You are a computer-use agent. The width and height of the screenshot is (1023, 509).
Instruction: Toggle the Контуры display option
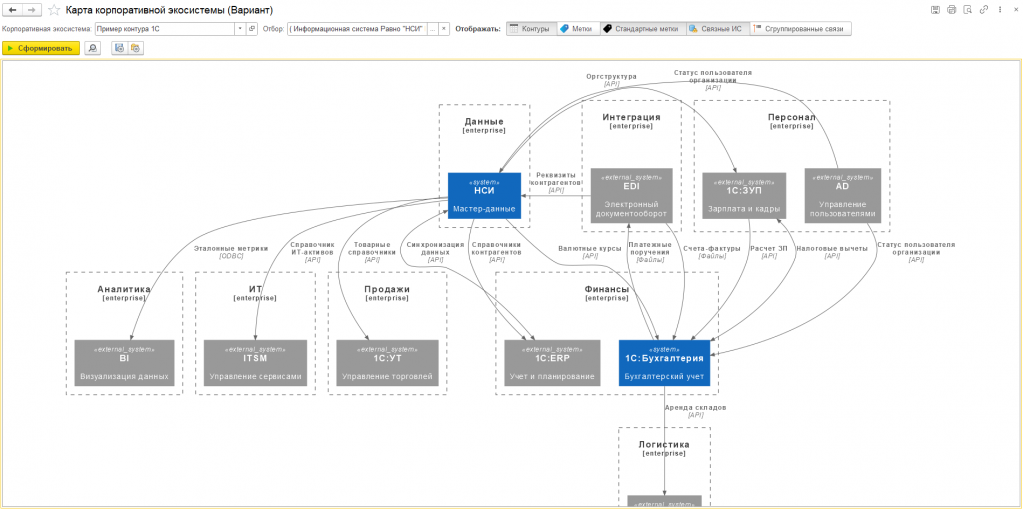coord(531,29)
